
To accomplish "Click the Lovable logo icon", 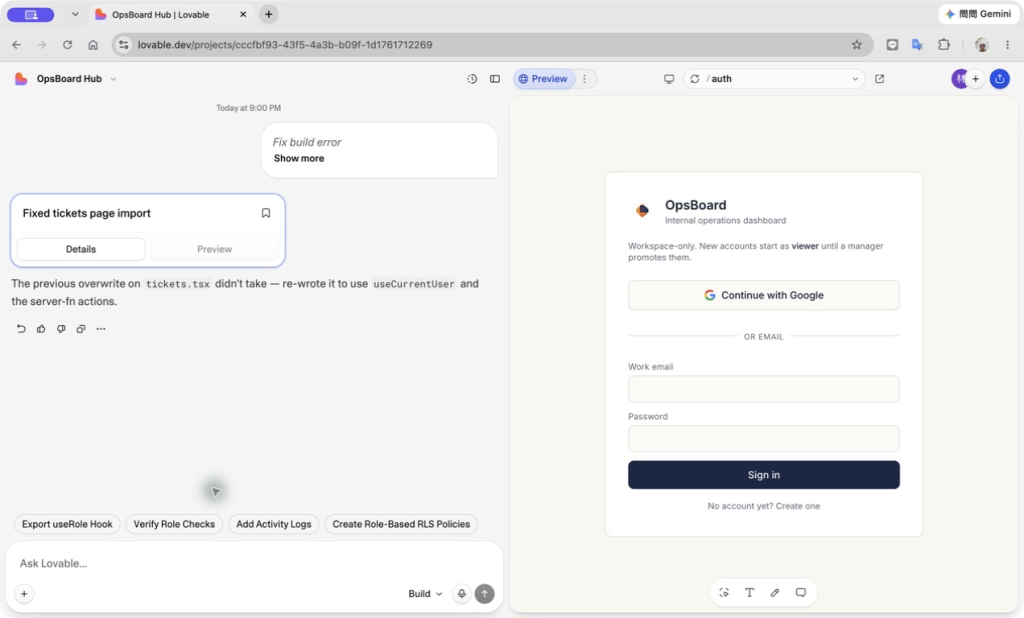I will coord(21,78).
